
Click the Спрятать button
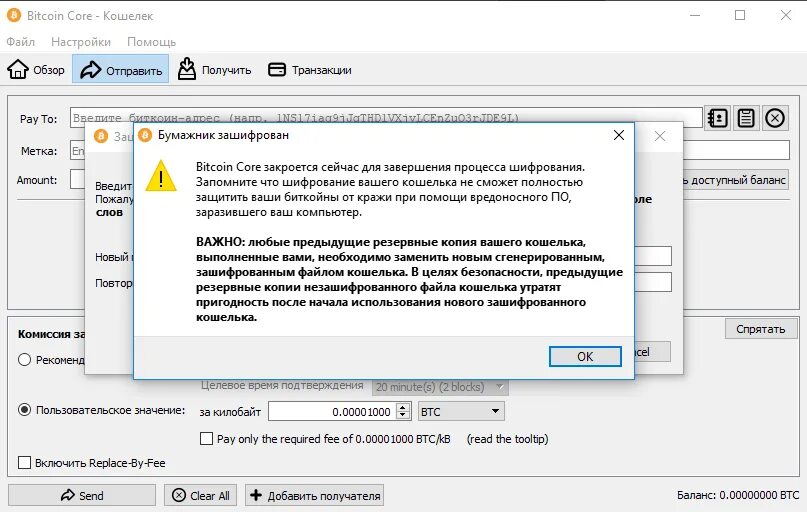point(761,329)
